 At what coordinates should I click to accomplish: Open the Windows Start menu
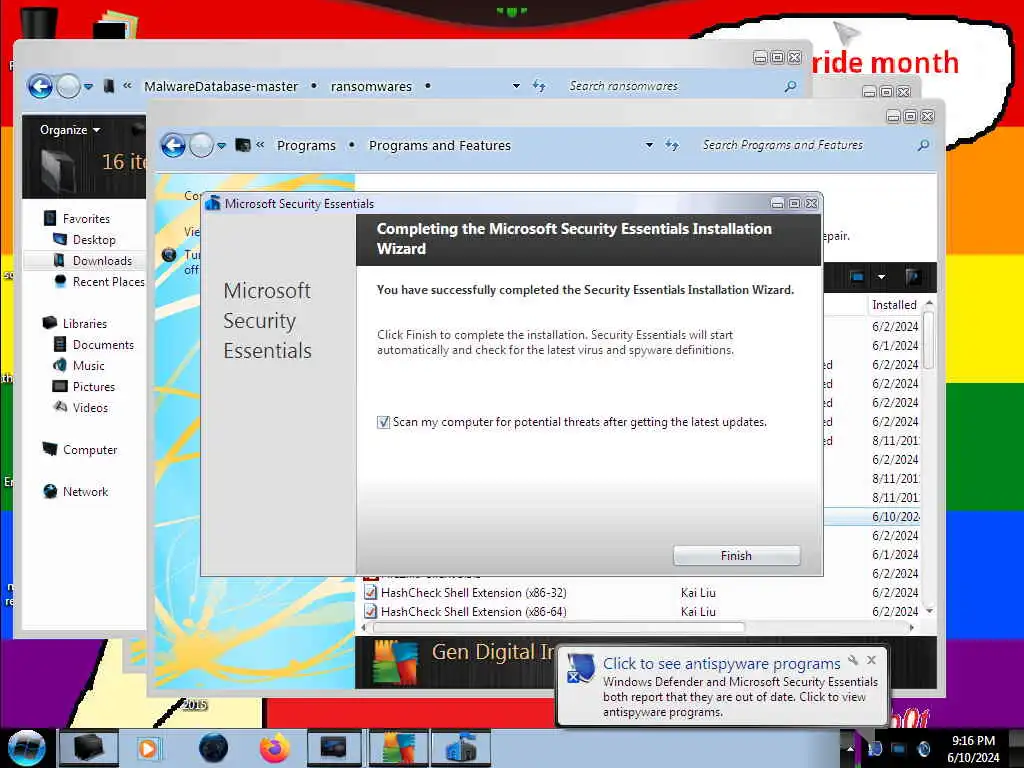point(26,748)
